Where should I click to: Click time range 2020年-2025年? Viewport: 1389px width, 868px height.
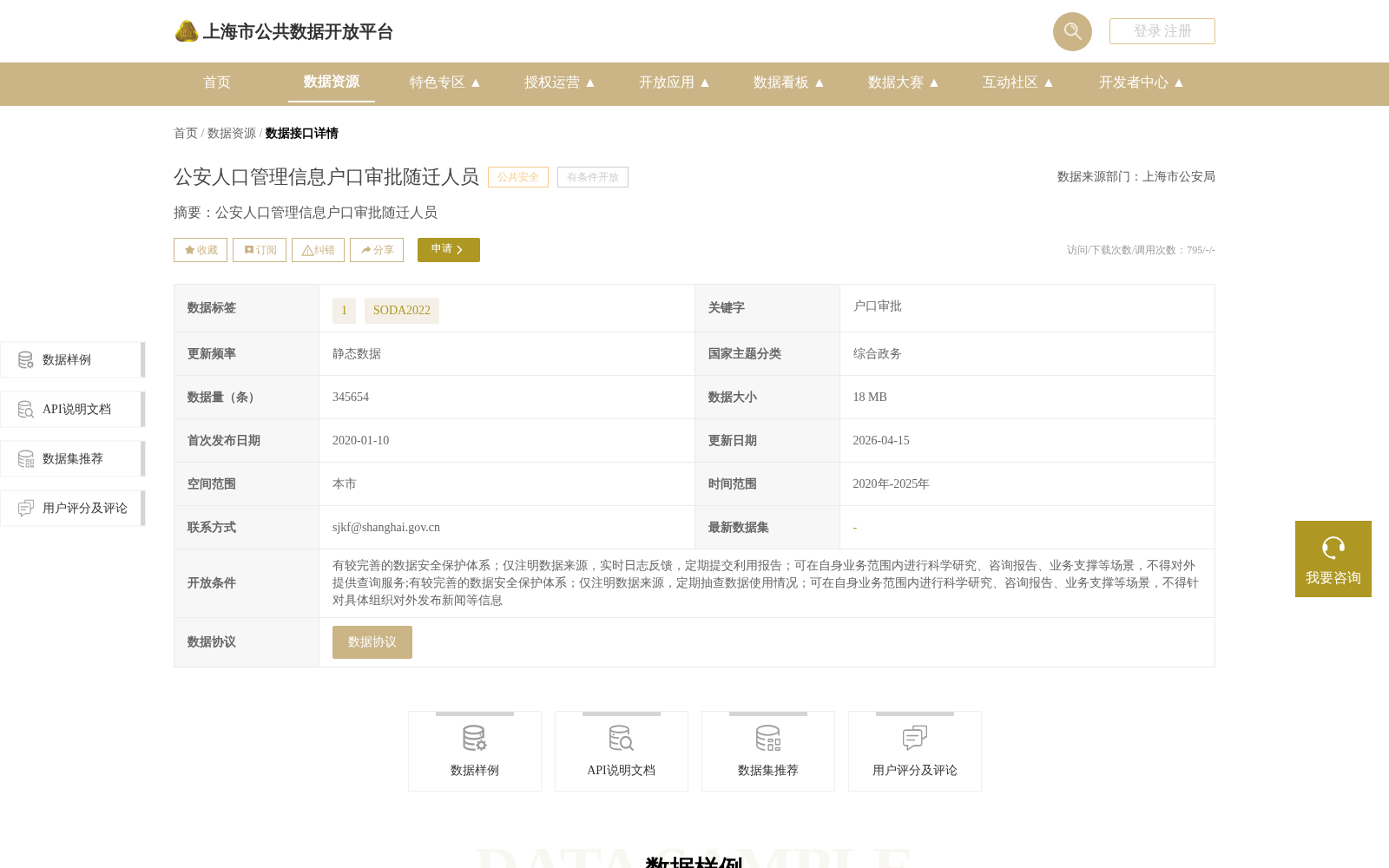tap(891, 484)
